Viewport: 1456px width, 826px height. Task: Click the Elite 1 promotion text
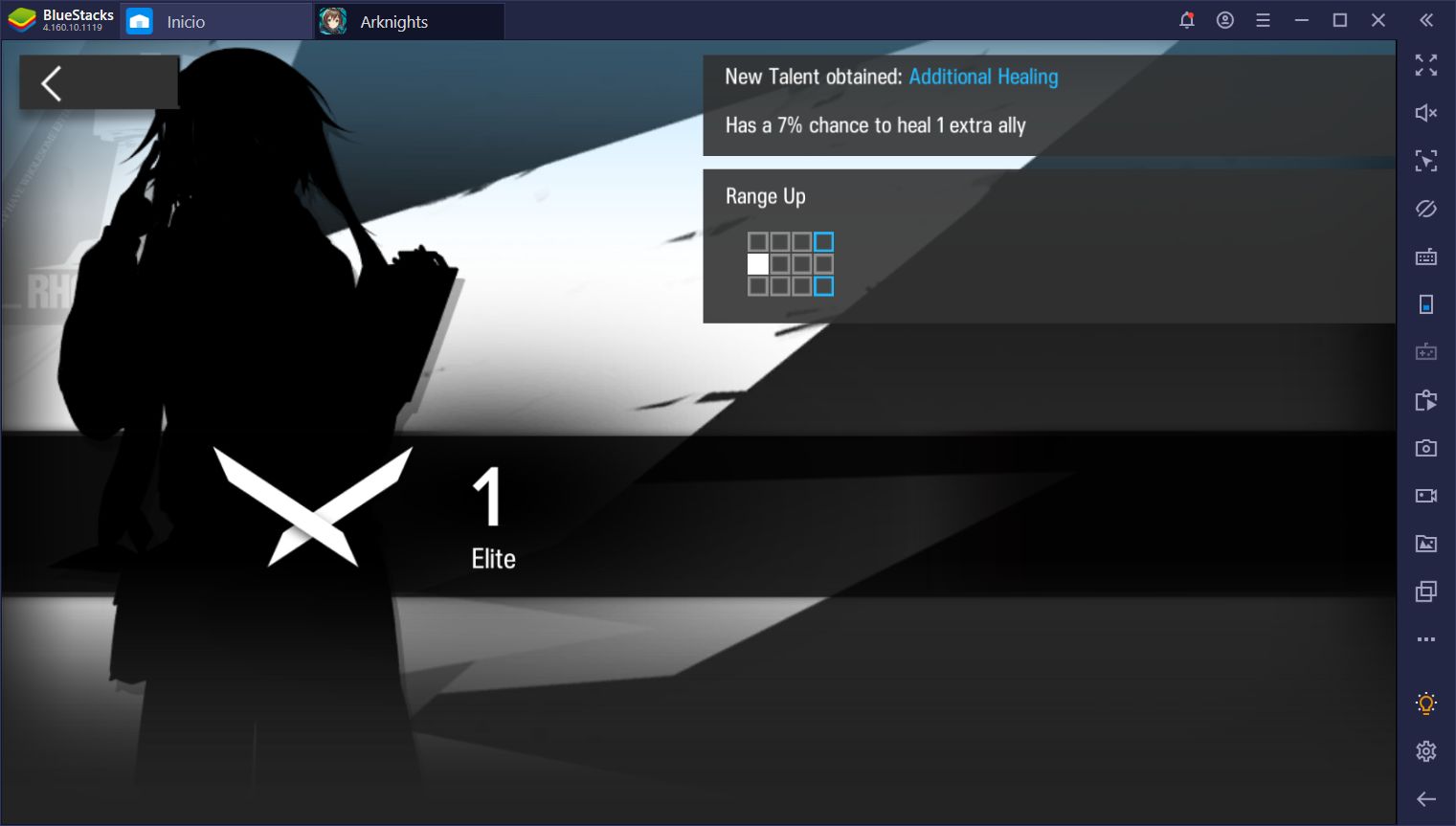(x=493, y=518)
